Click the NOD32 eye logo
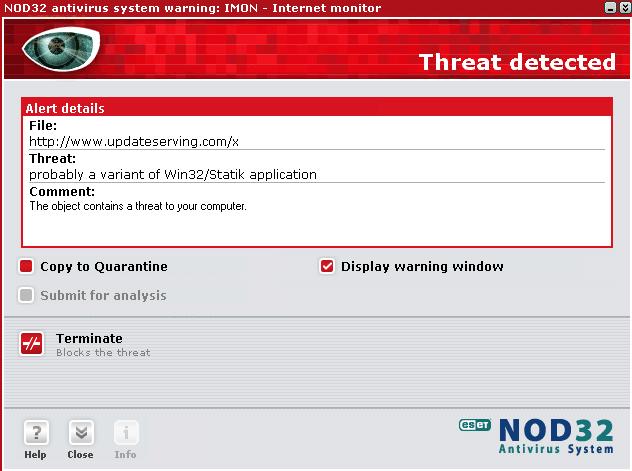The width and height of the screenshot is (632, 471). point(61,49)
